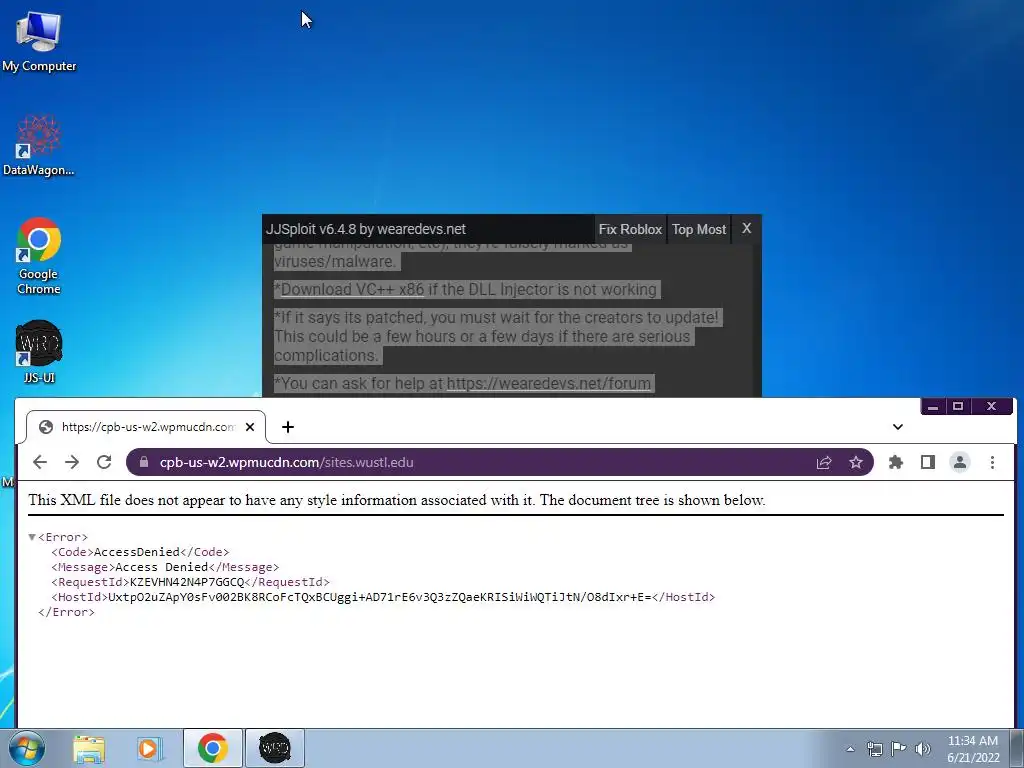Open the wearedevs.net/forum link in JJSploit
This screenshot has height=768, width=1024.
(x=549, y=383)
